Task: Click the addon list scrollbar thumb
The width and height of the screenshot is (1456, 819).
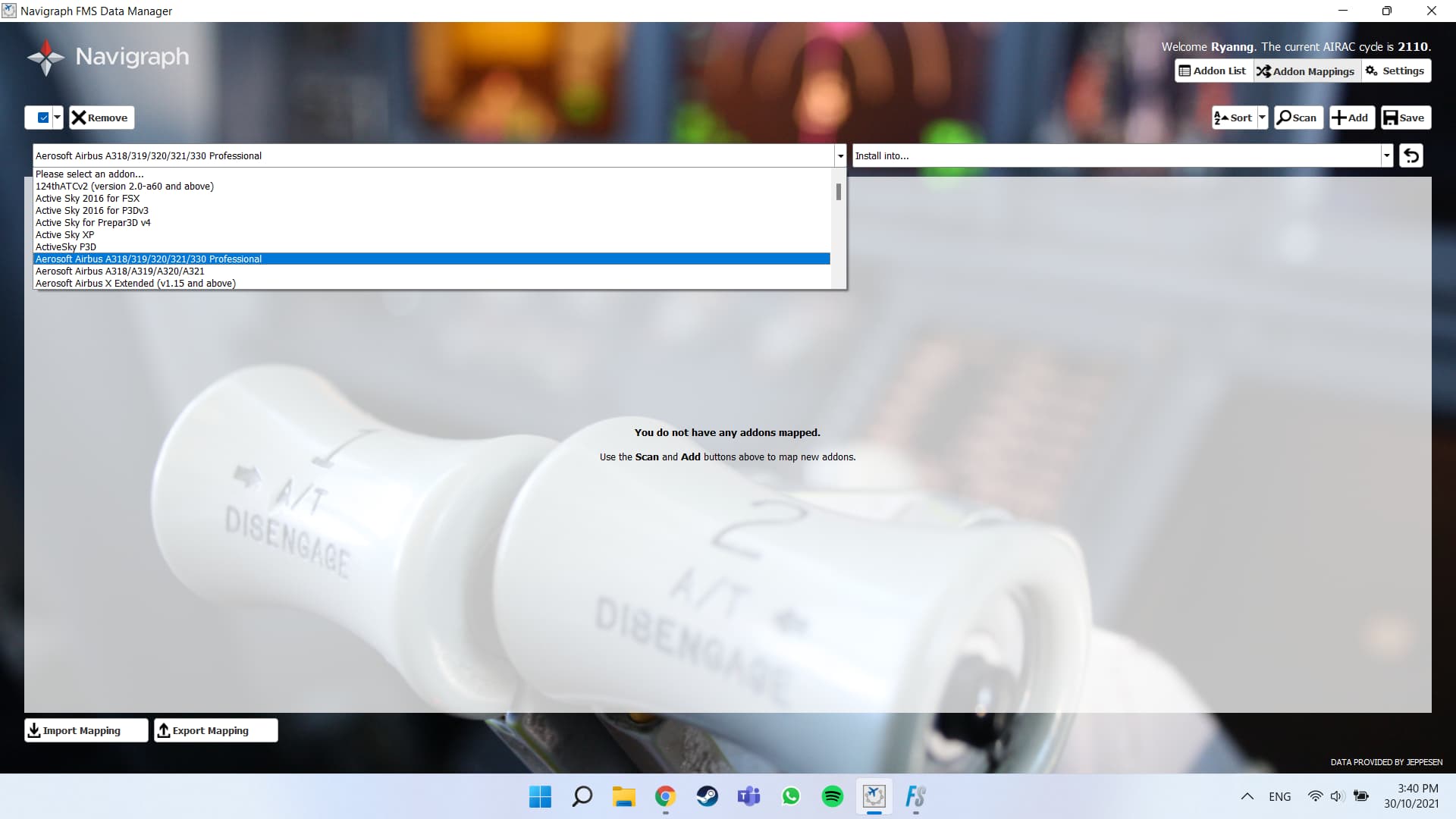Action: [x=838, y=192]
